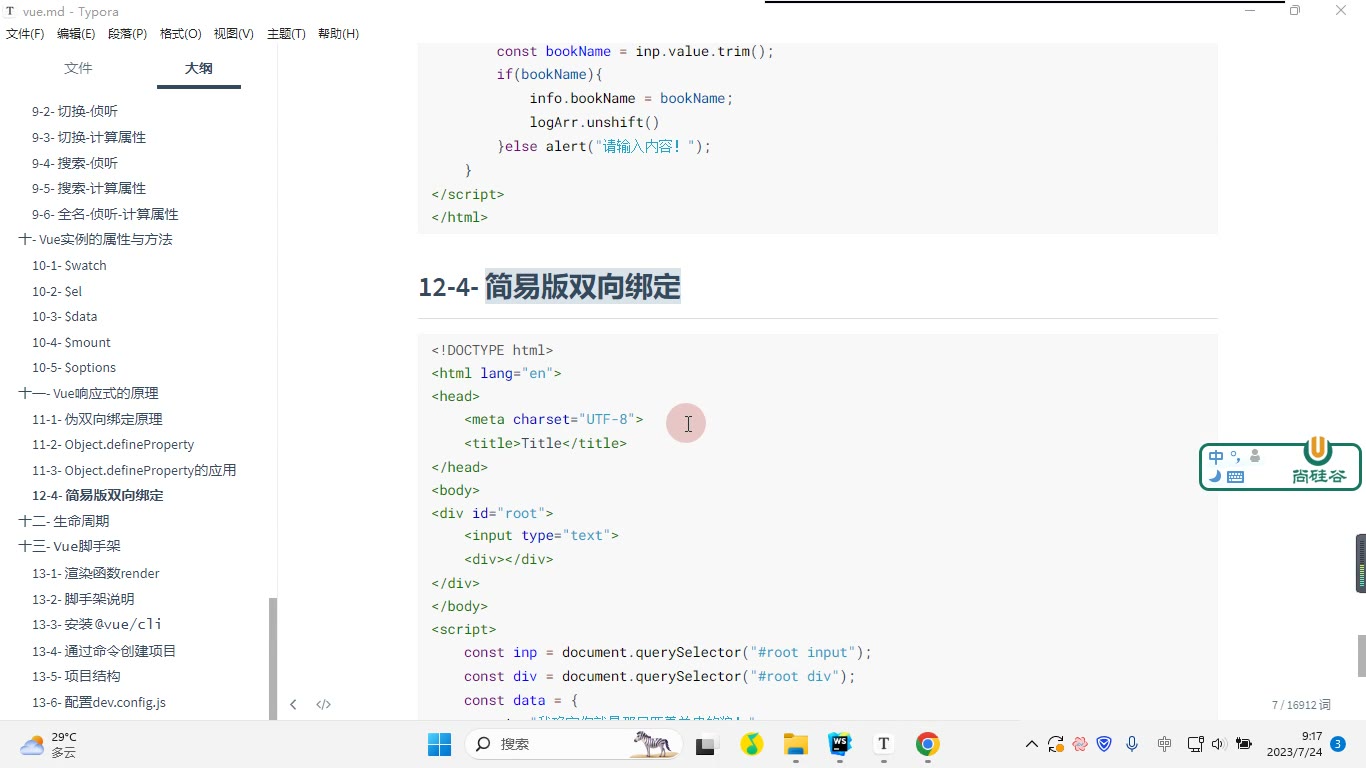The height and width of the screenshot is (768, 1366).
Task: Open the 主题(T) menu
Action: tap(286, 34)
